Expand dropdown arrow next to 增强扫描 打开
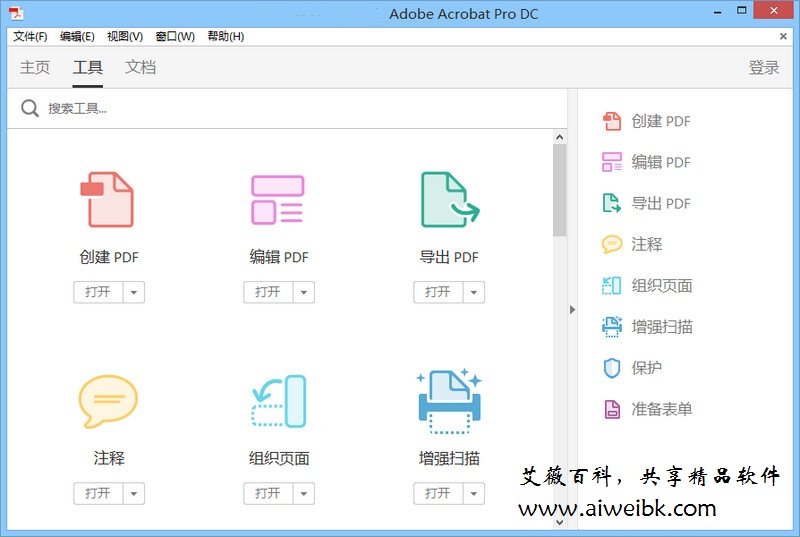Screen dimensions: 800x537 (473, 493)
